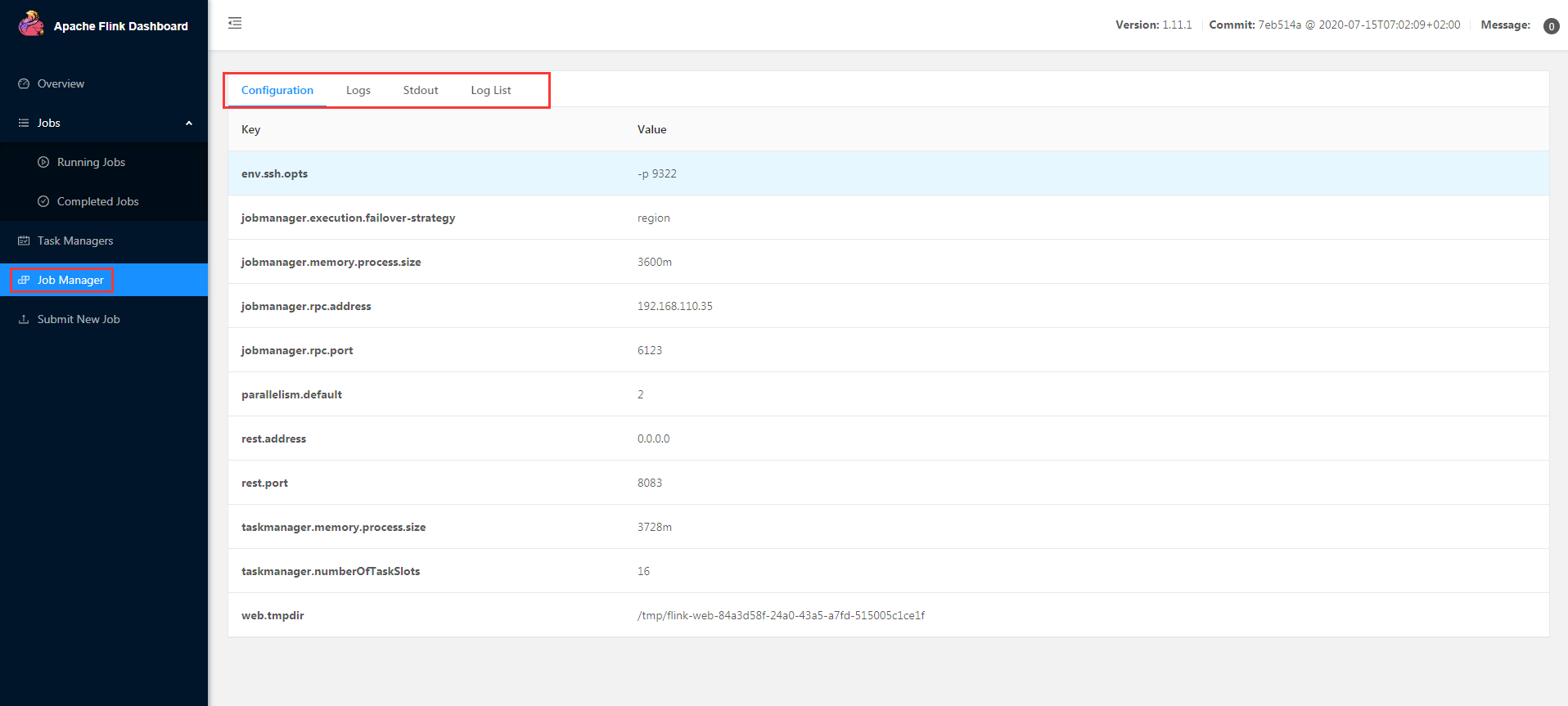Click the Job Manager build icon
1568x706 pixels.
pyautogui.click(x=24, y=280)
